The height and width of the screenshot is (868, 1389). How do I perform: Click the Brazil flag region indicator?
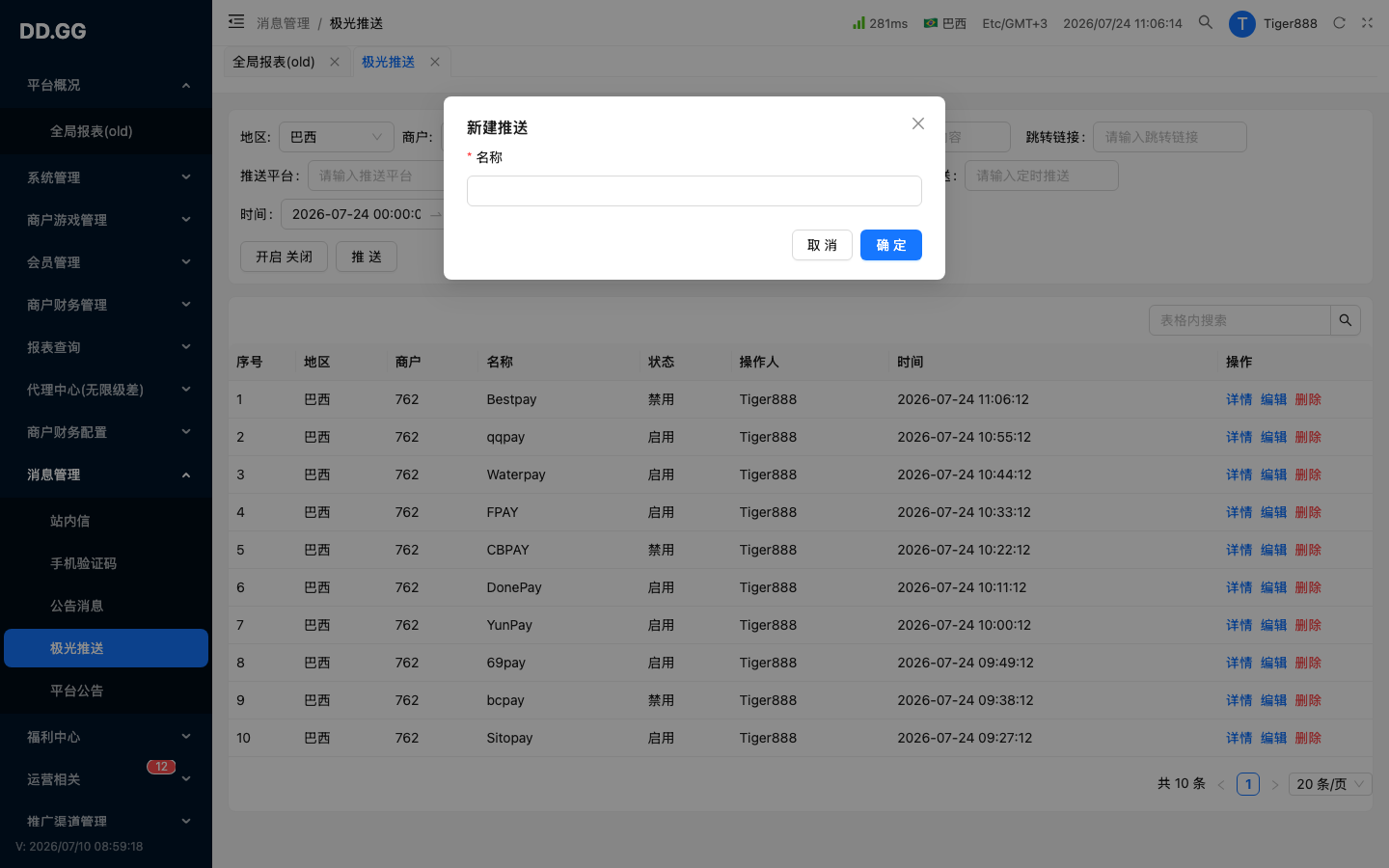[x=945, y=23]
